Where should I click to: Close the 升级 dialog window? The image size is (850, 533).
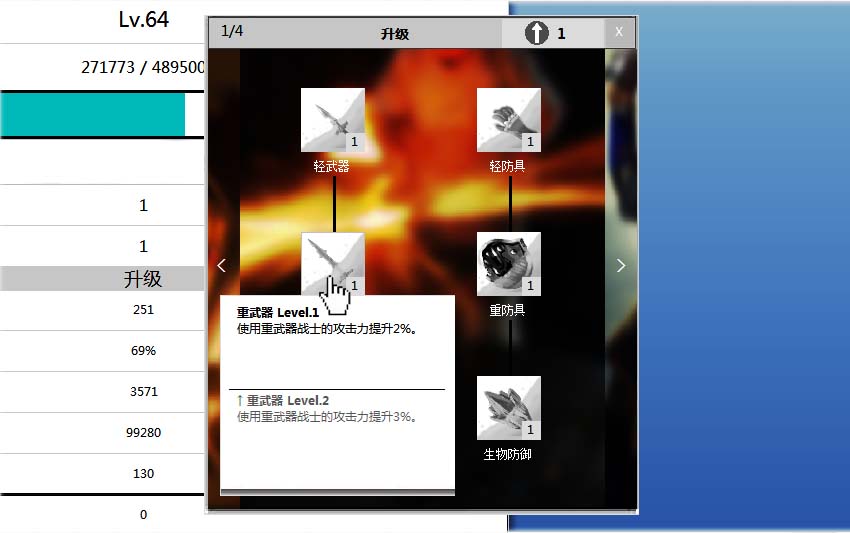pos(619,32)
